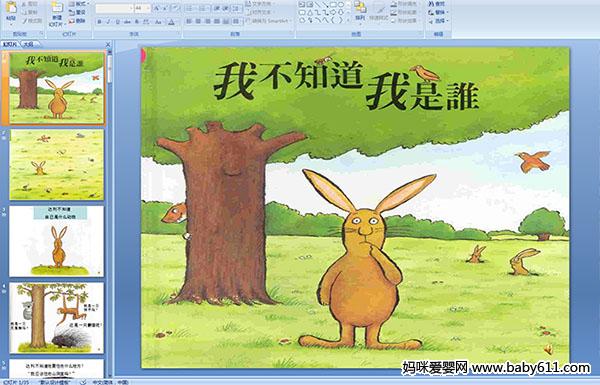Viewport: 600px width, 385px height.
Task: Click the Find icon in Editing group
Action: [x=437, y=4]
